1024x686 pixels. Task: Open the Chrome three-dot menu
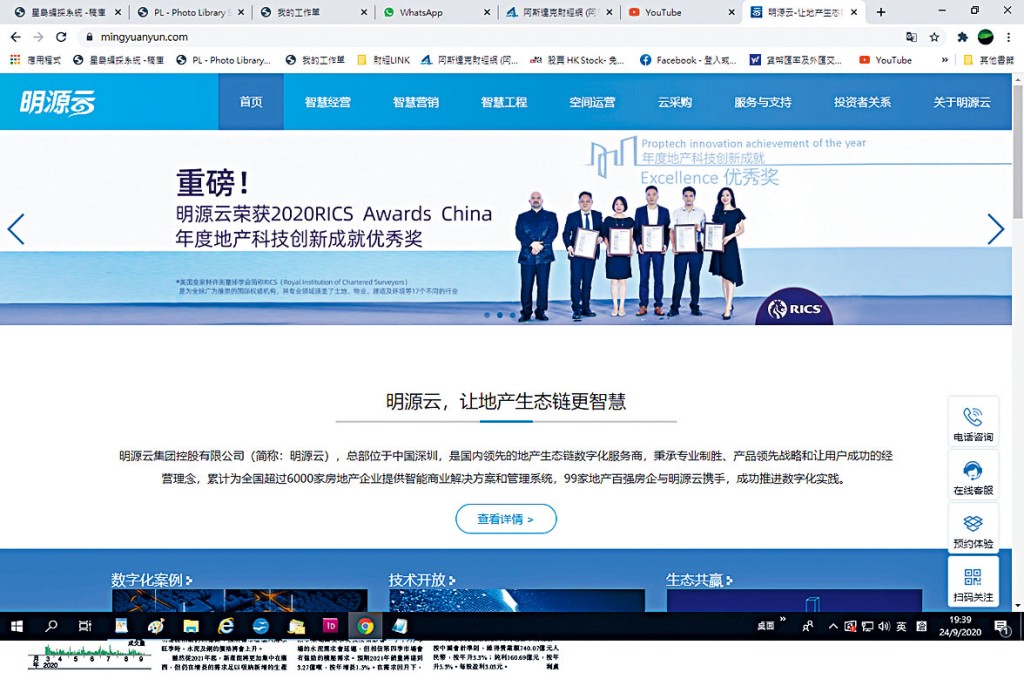(x=1009, y=37)
